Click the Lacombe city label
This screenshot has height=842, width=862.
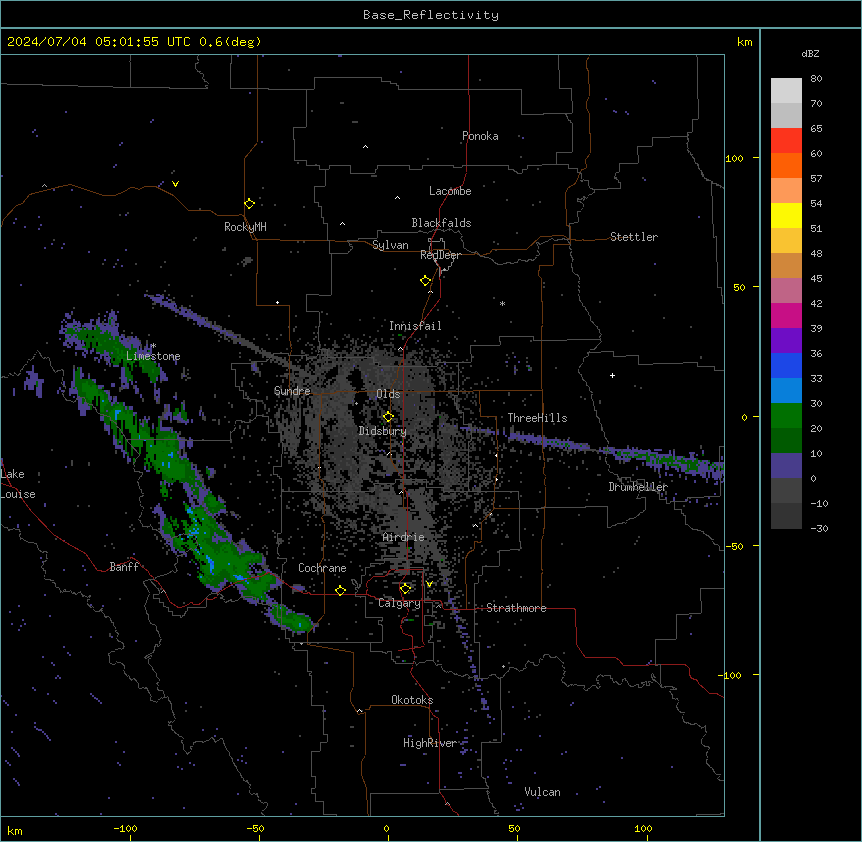[x=450, y=191]
